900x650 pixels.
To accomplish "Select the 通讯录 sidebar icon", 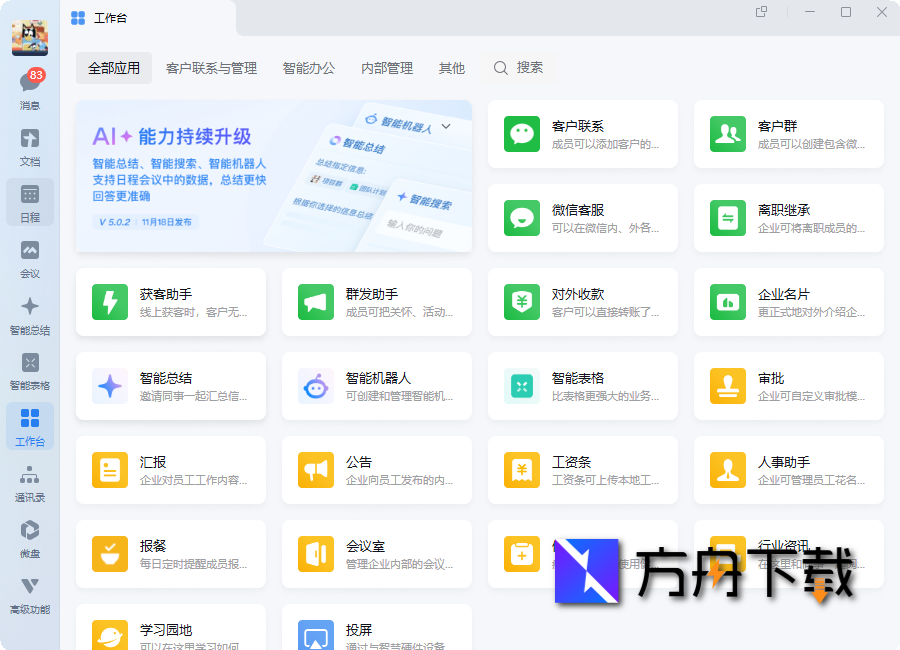I will (29, 482).
